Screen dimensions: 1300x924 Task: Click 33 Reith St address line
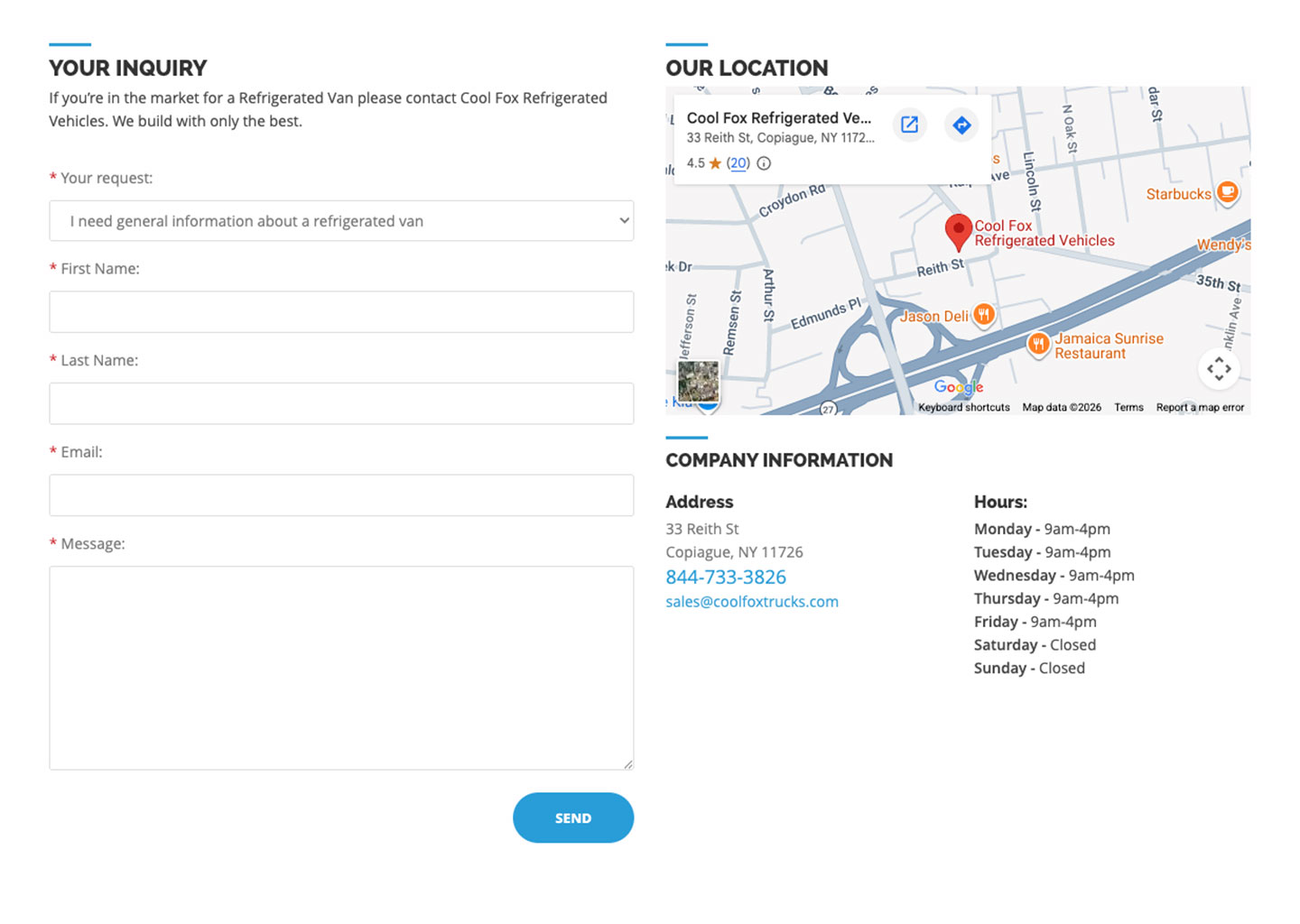pos(702,529)
